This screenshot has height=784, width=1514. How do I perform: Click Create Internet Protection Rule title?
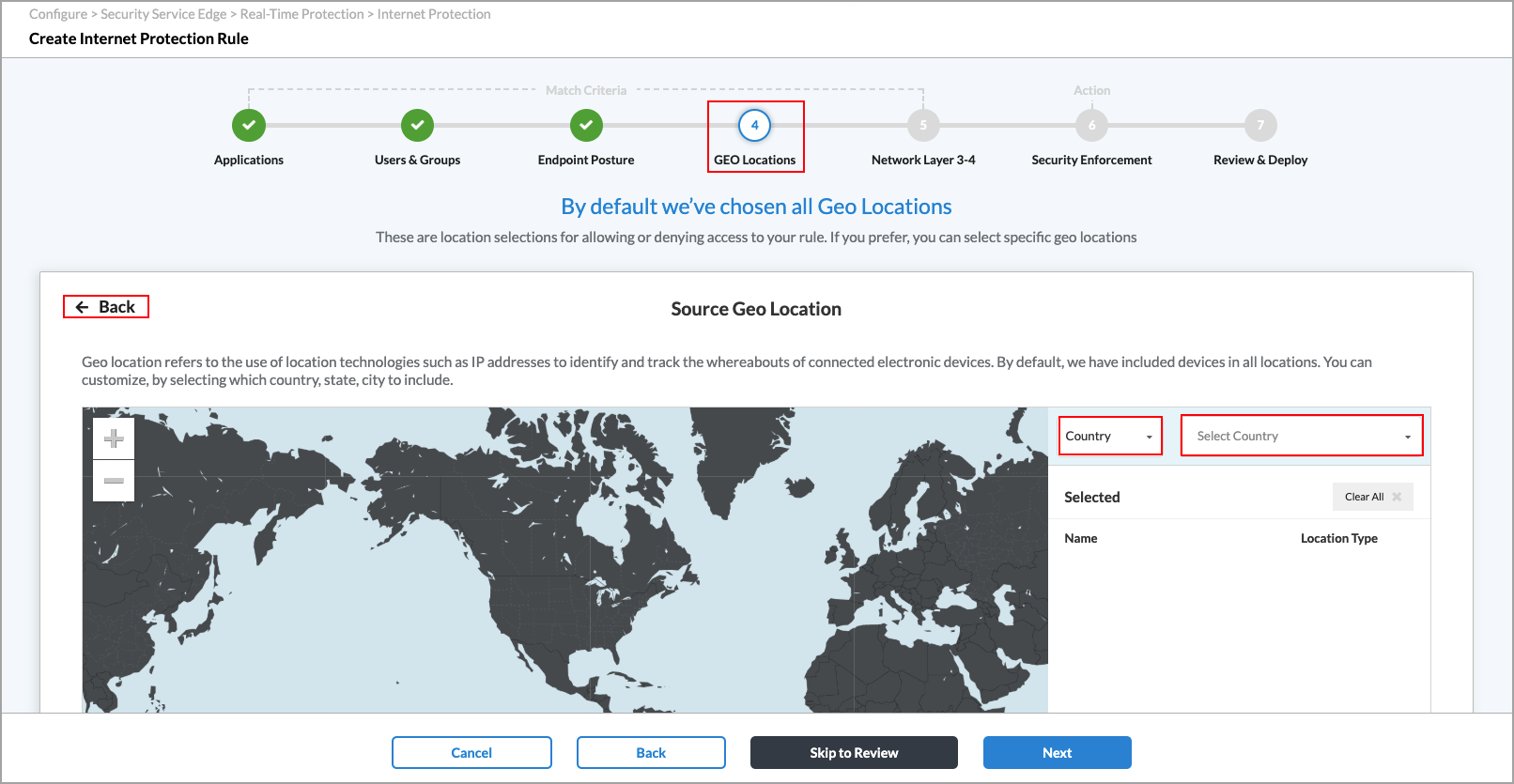(x=139, y=38)
